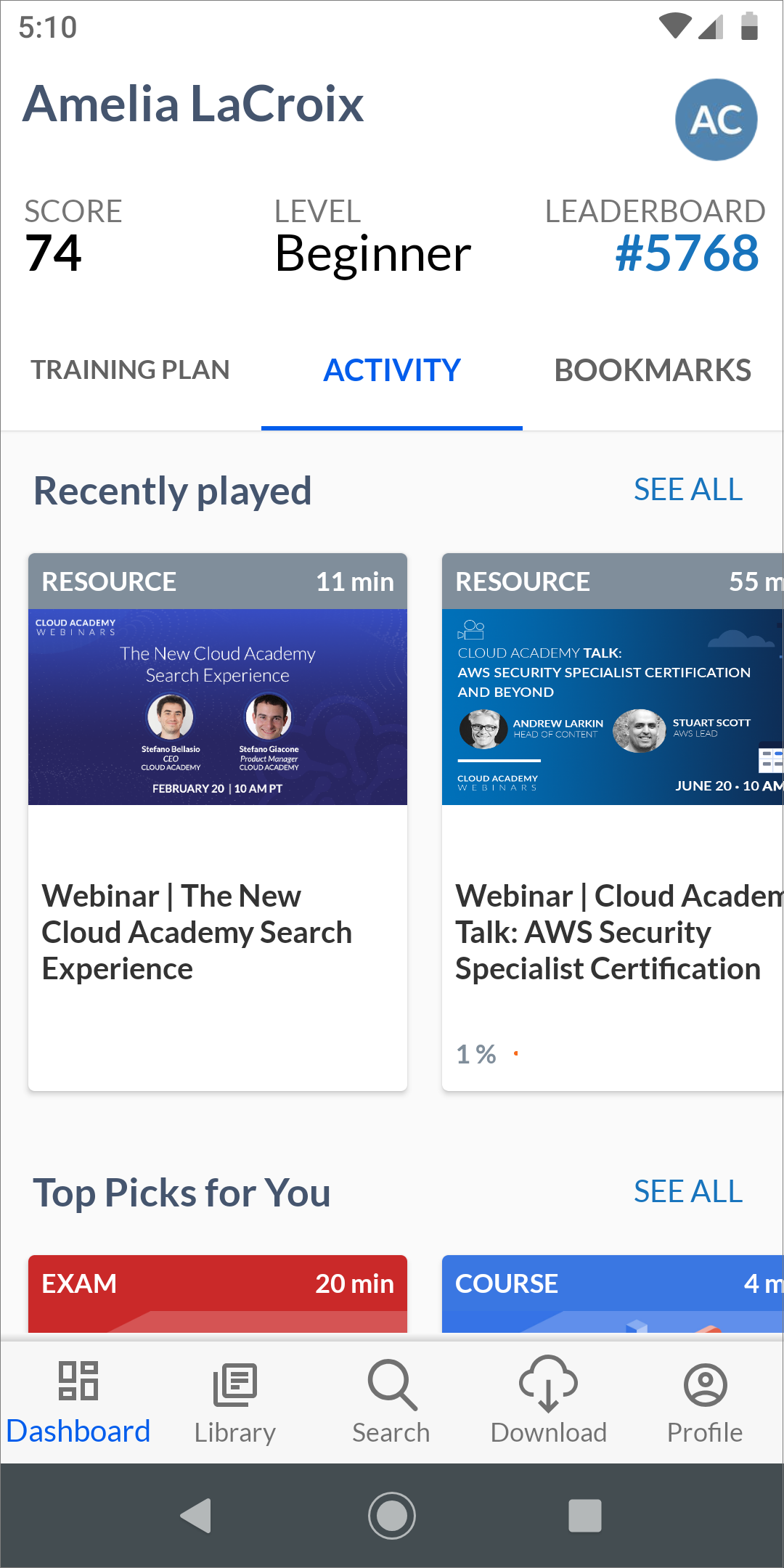Tap the title 'Webinar | Cloud Academy Talk: AWS Security'
This screenshot has height=1568, width=784.
pos(620,933)
